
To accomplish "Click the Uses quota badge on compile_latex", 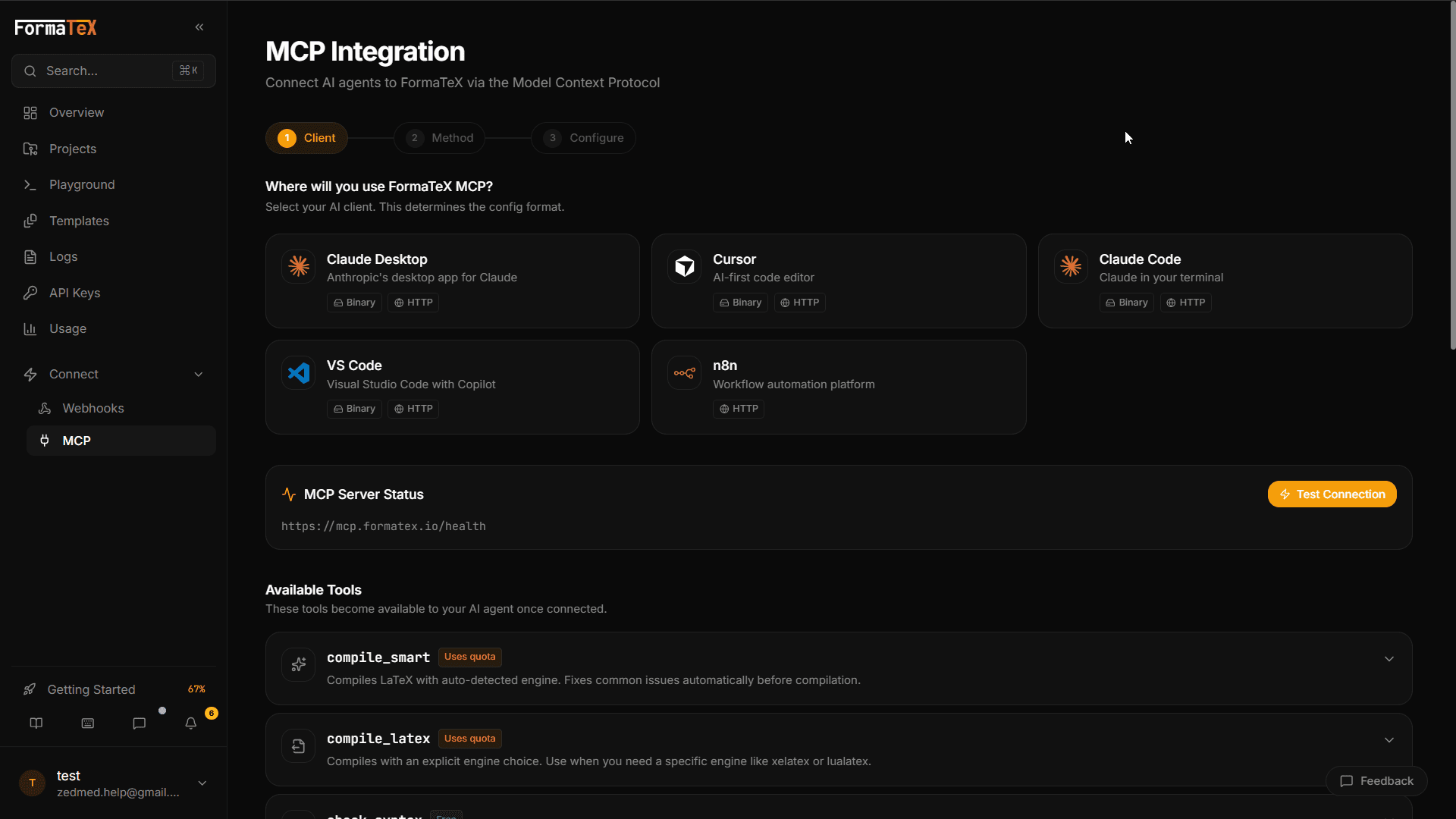I will 470,739.
